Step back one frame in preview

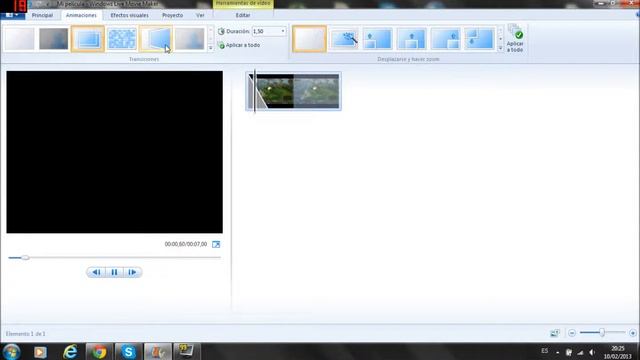point(96,272)
